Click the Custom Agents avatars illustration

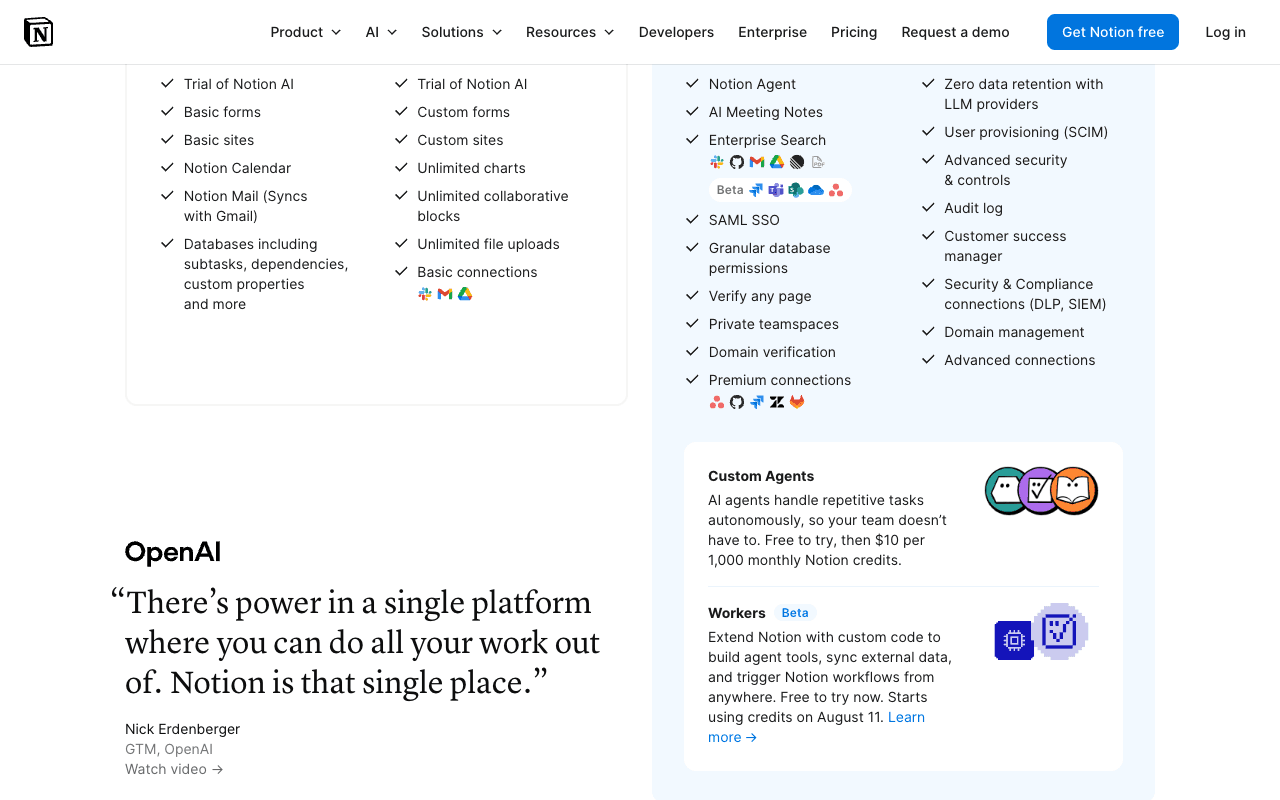click(x=1042, y=491)
